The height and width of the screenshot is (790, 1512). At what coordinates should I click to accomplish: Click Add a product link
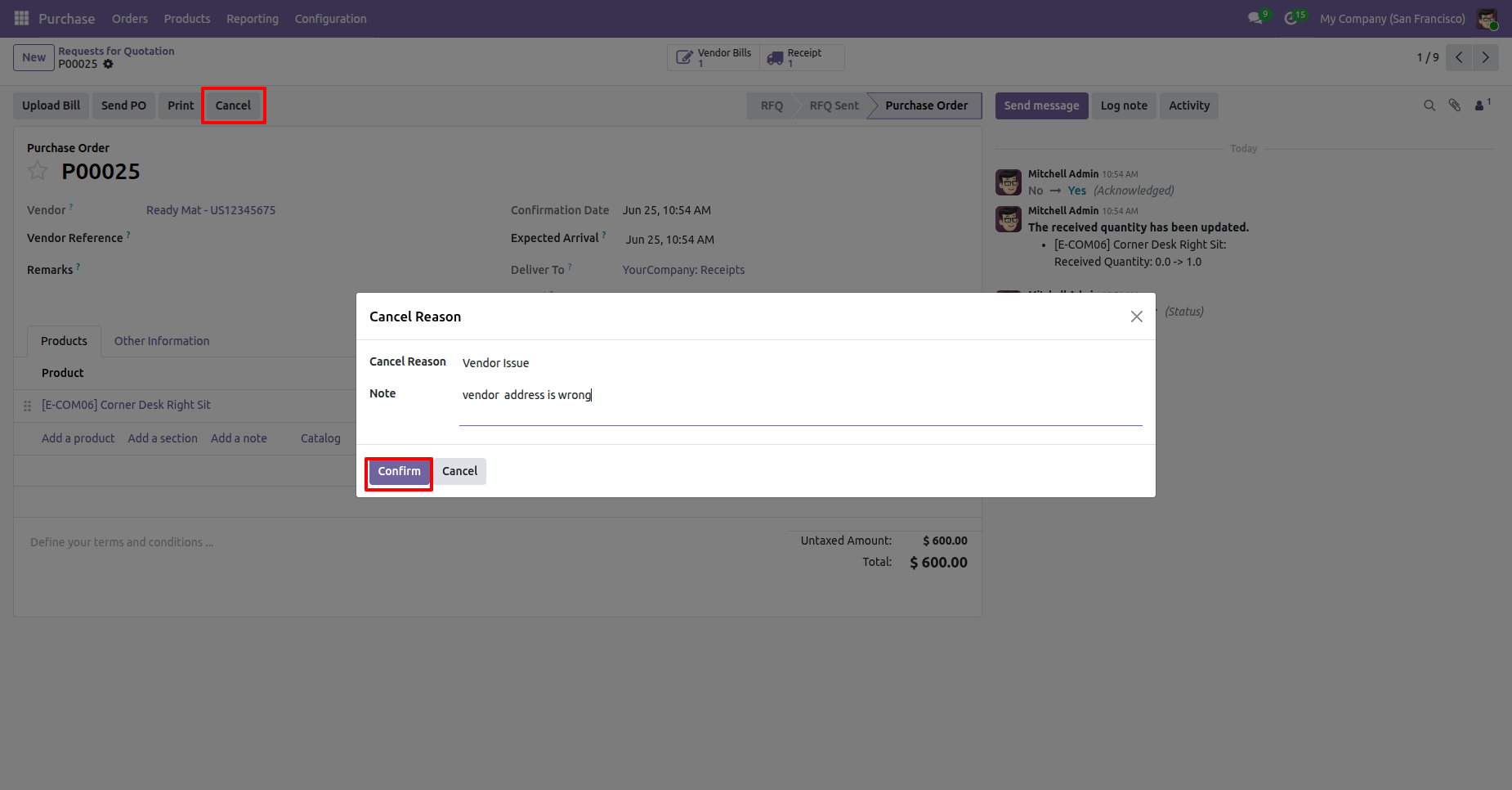tap(78, 438)
